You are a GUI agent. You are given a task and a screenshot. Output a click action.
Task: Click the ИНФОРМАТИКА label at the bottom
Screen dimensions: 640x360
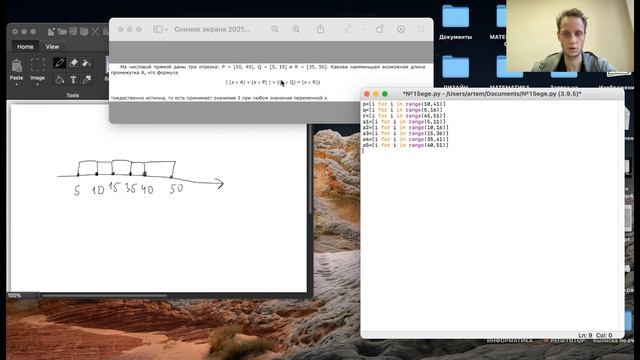[509, 340]
